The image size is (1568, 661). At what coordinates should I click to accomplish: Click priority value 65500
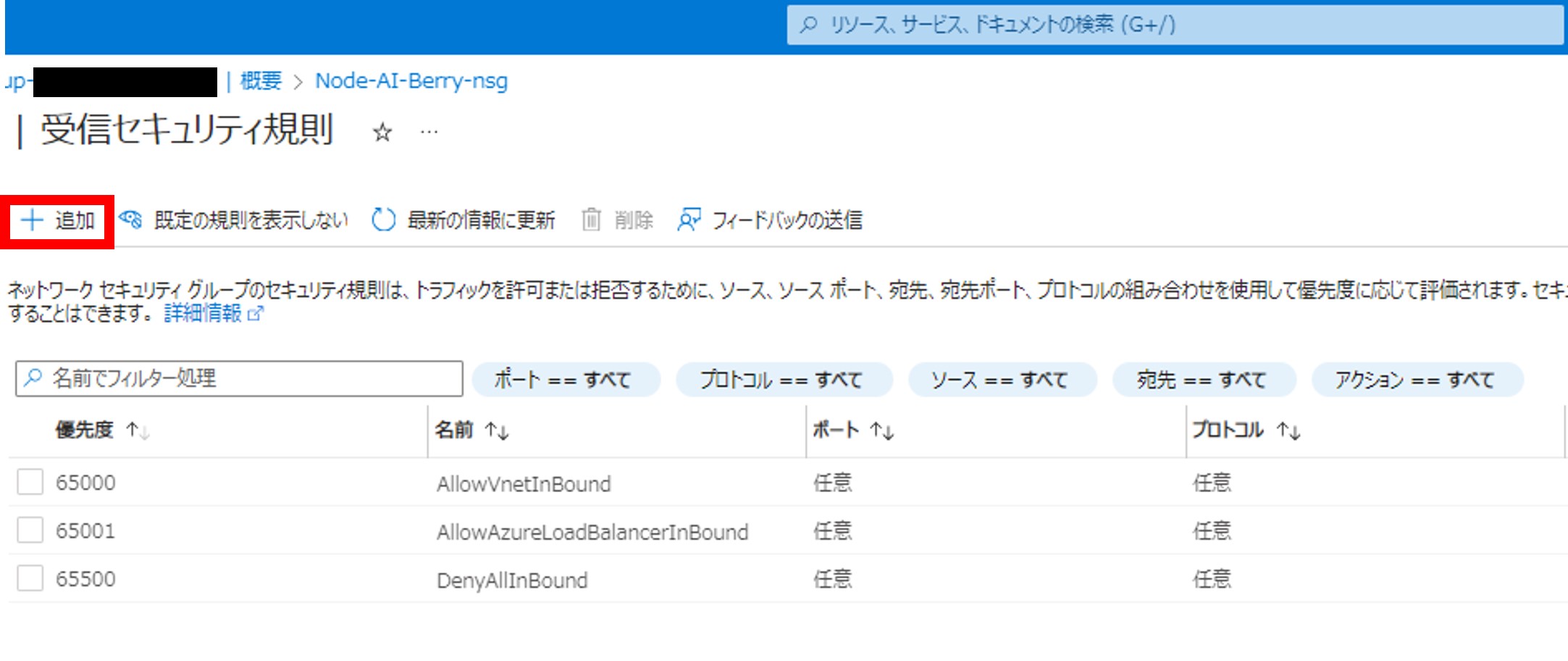coord(85,580)
